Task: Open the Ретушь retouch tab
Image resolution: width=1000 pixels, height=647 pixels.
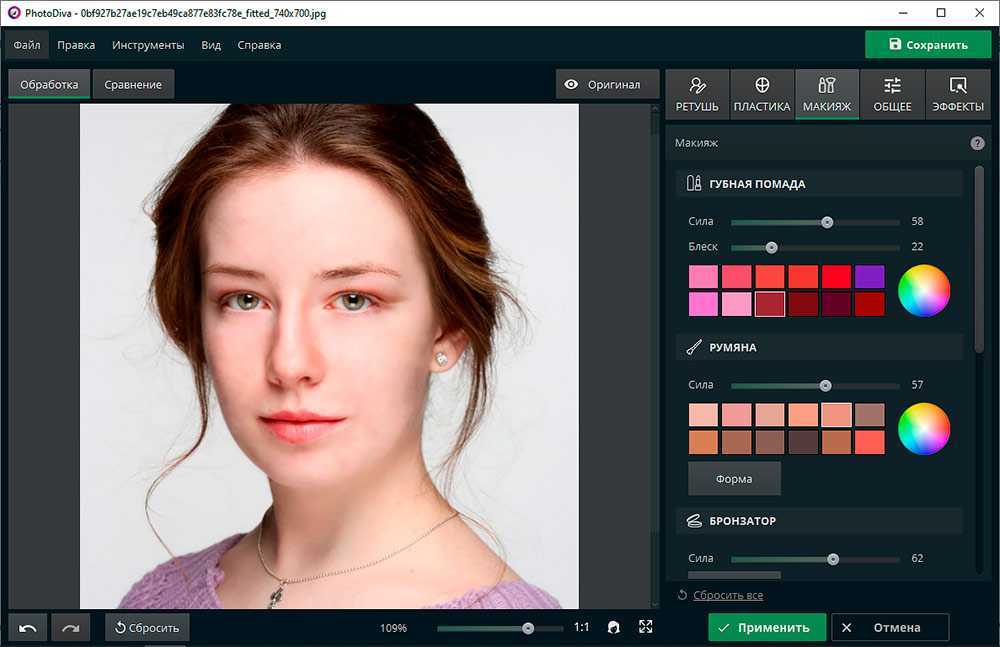Action: pos(697,94)
